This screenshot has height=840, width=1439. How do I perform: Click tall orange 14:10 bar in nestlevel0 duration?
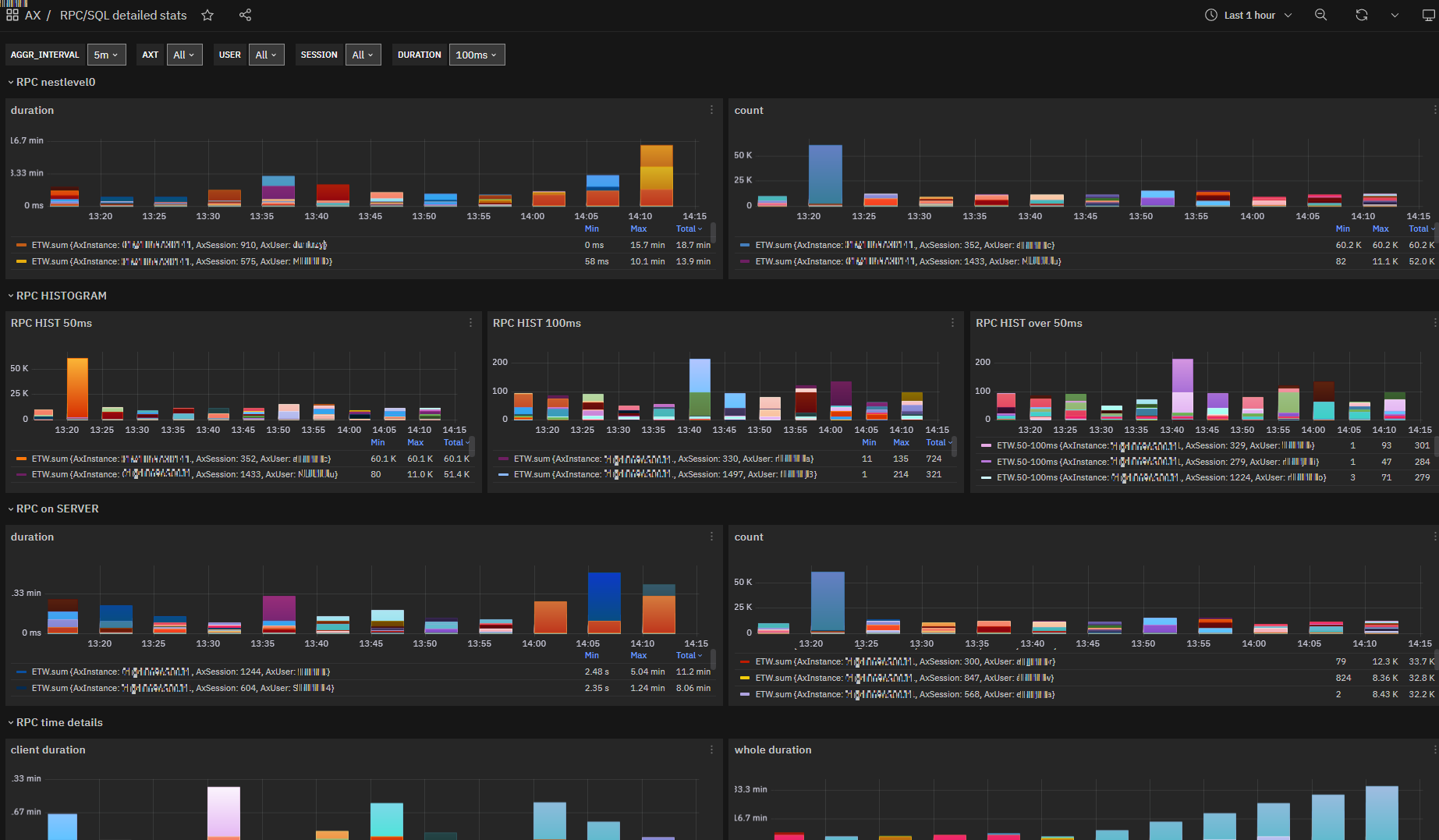pyautogui.click(x=656, y=175)
